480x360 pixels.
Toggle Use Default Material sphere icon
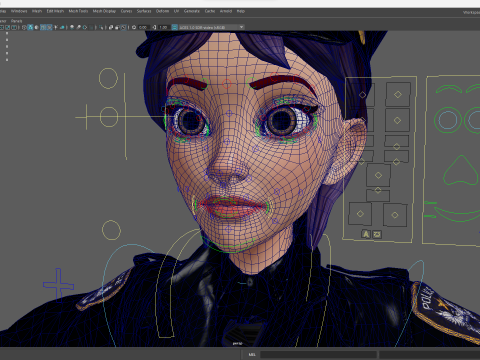click(36, 27)
